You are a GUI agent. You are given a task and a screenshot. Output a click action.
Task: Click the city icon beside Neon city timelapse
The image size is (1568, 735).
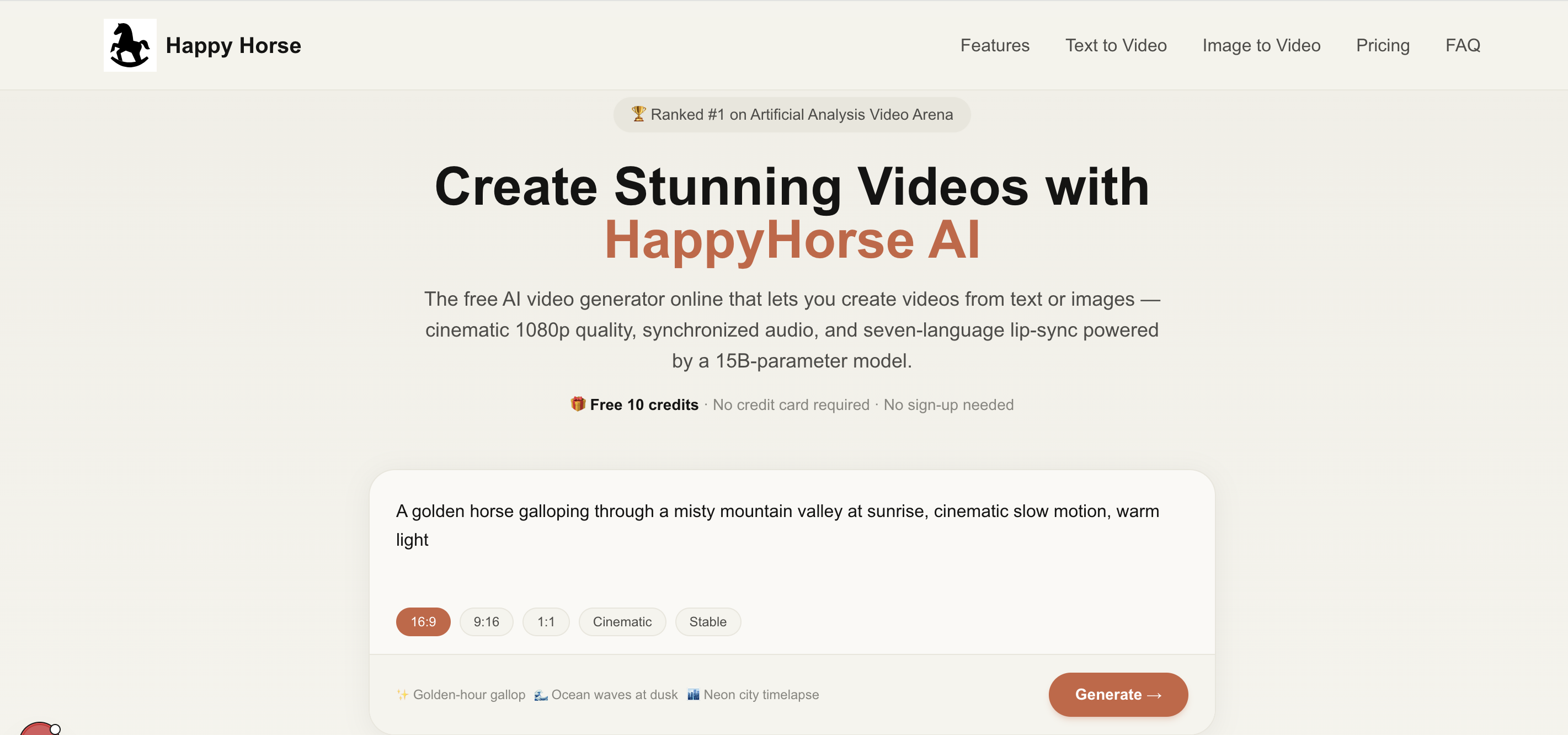tap(693, 694)
